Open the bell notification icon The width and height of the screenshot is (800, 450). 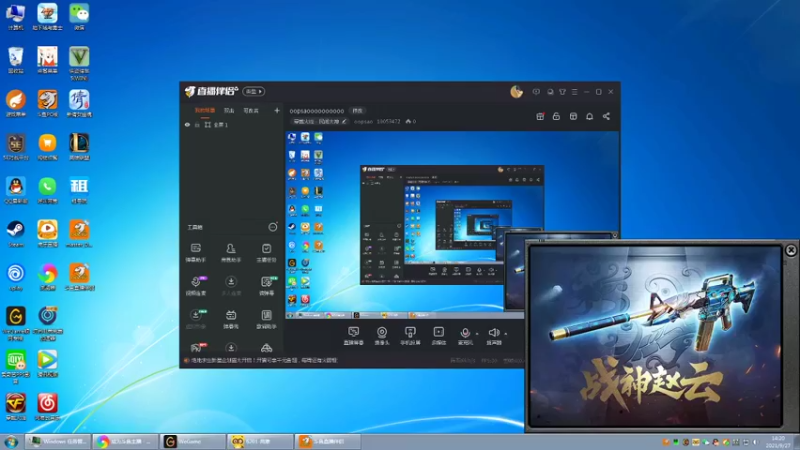[589, 116]
